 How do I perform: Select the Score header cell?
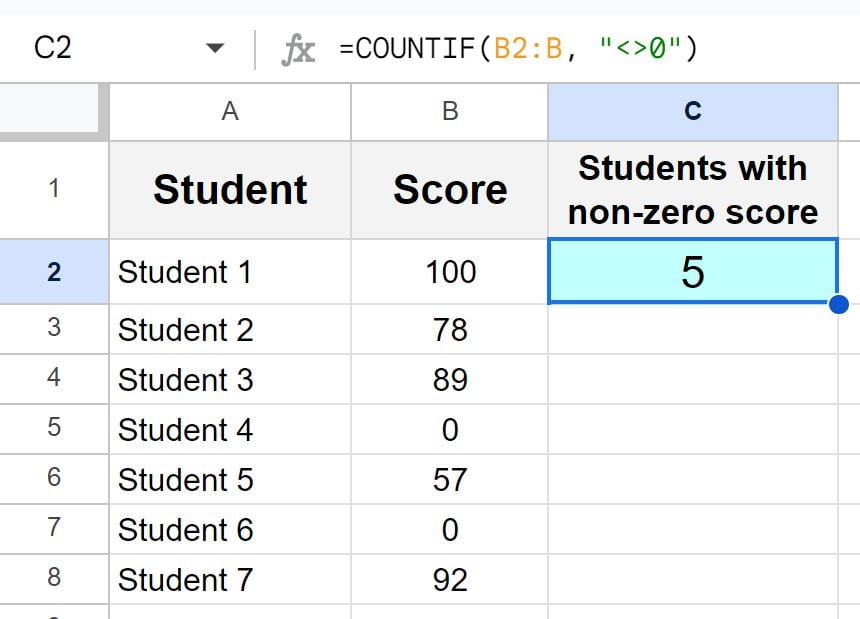(x=449, y=189)
